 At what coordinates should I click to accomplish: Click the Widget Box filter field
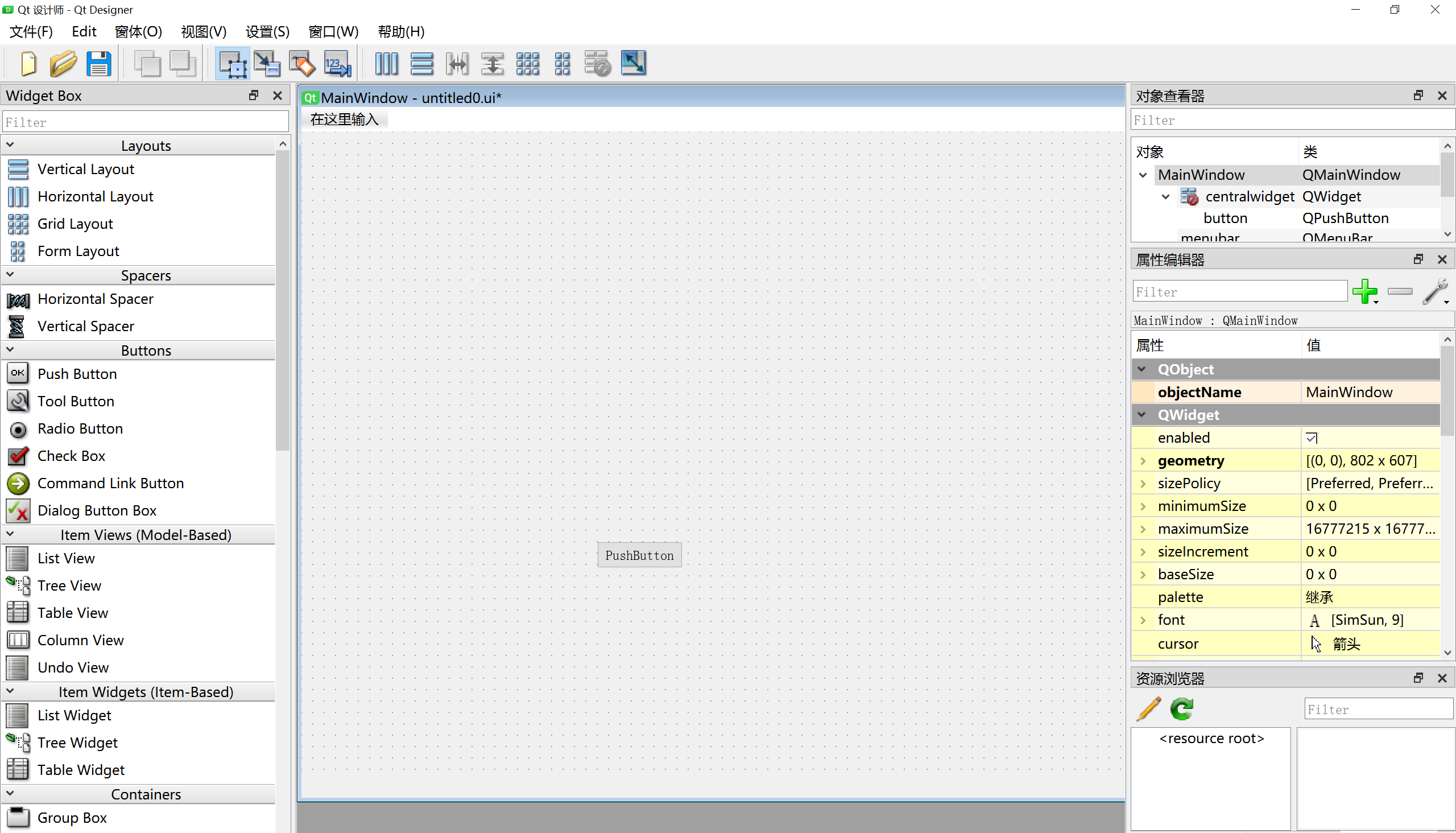(x=146, y=122)
